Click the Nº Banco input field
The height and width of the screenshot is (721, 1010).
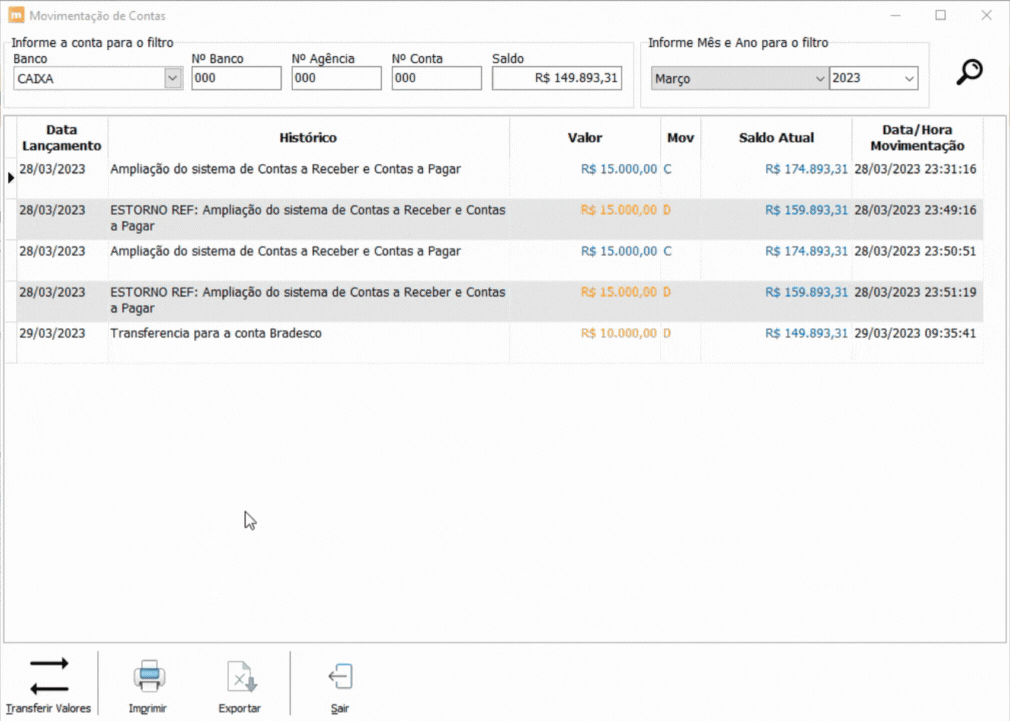pyautogui.click(x=236, y=78)
